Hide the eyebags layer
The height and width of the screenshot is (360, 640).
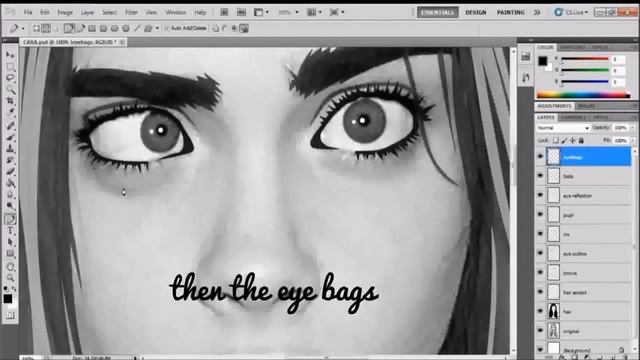(540, 157)
